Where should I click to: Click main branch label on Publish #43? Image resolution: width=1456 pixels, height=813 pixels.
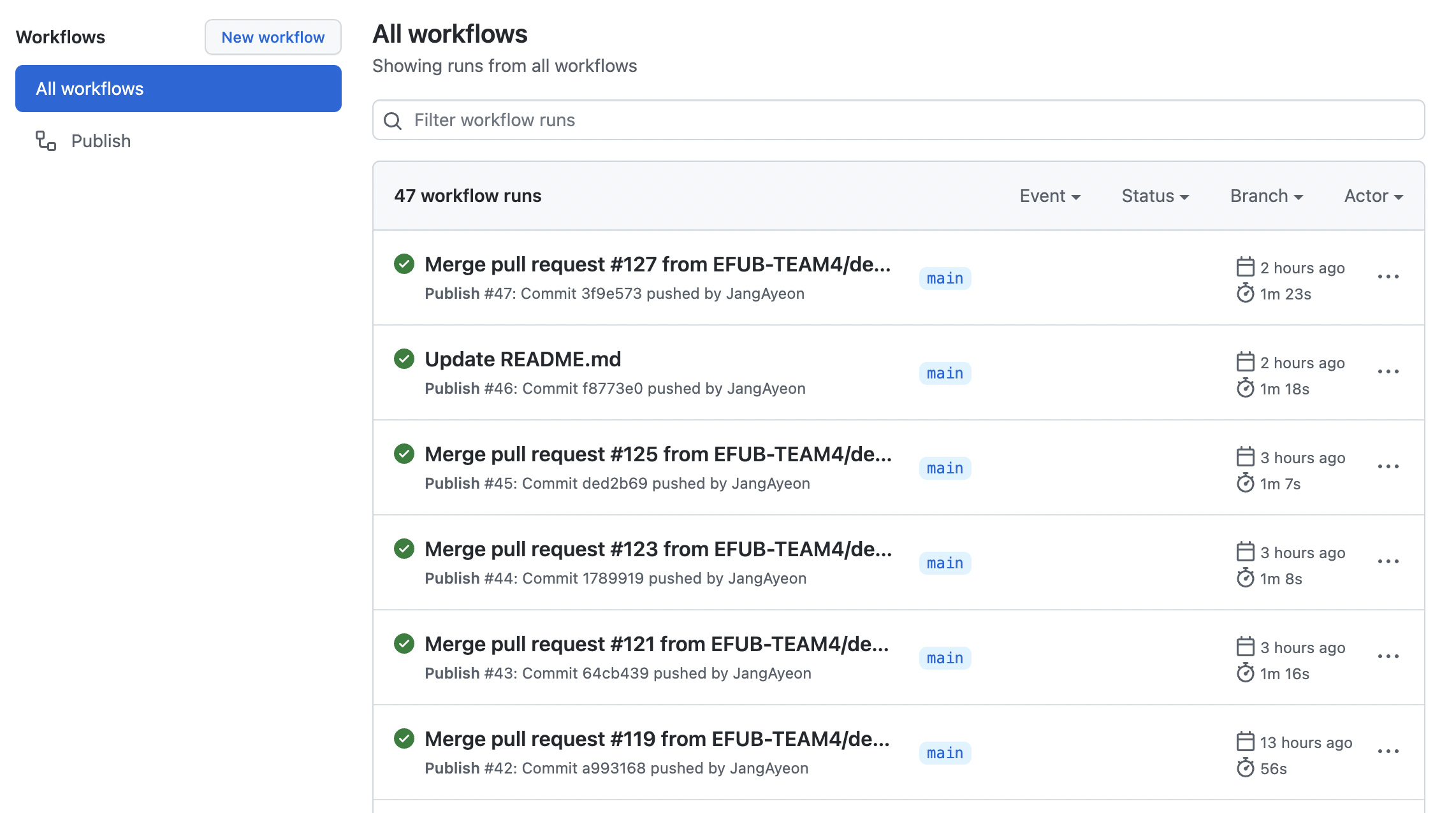(x=945, y=658)
